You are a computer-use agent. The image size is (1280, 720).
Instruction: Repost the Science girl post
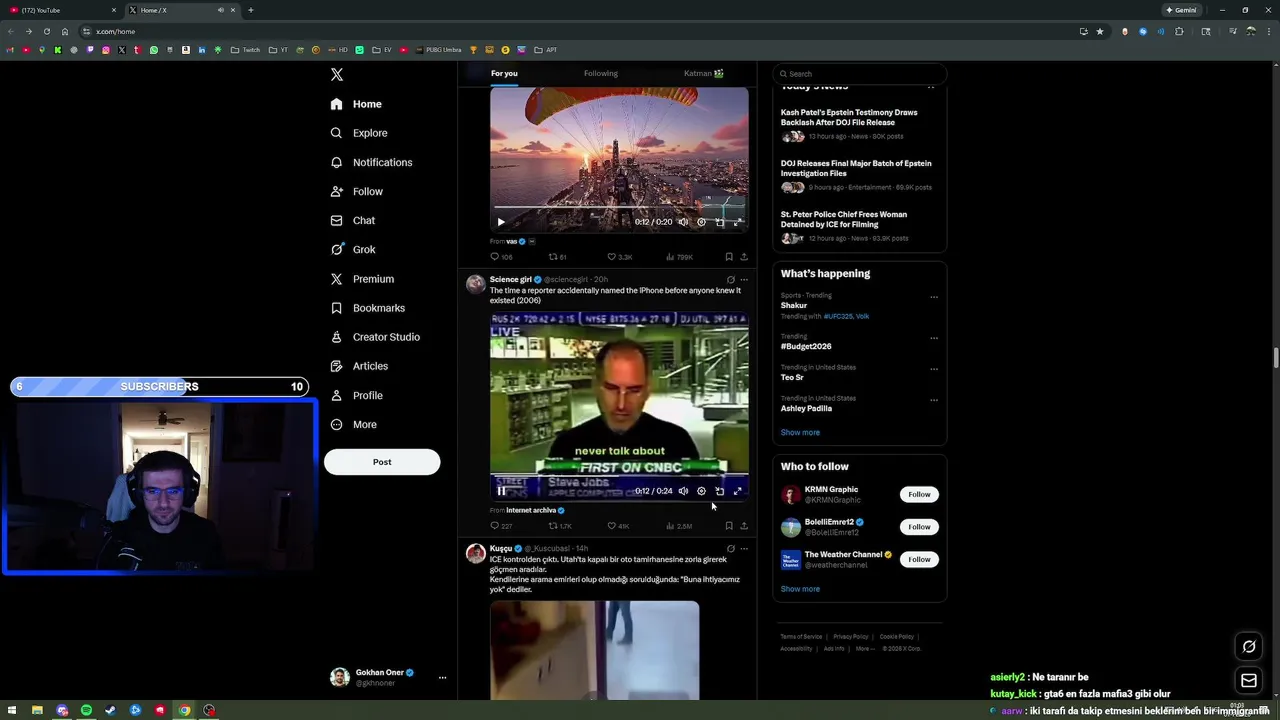(x=560, y=526)
